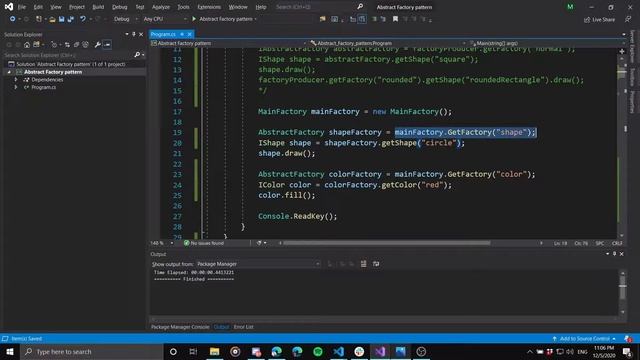640x360 pixels.
Task: Click the Solution Explorer Home icon
Action: [27, 44]
